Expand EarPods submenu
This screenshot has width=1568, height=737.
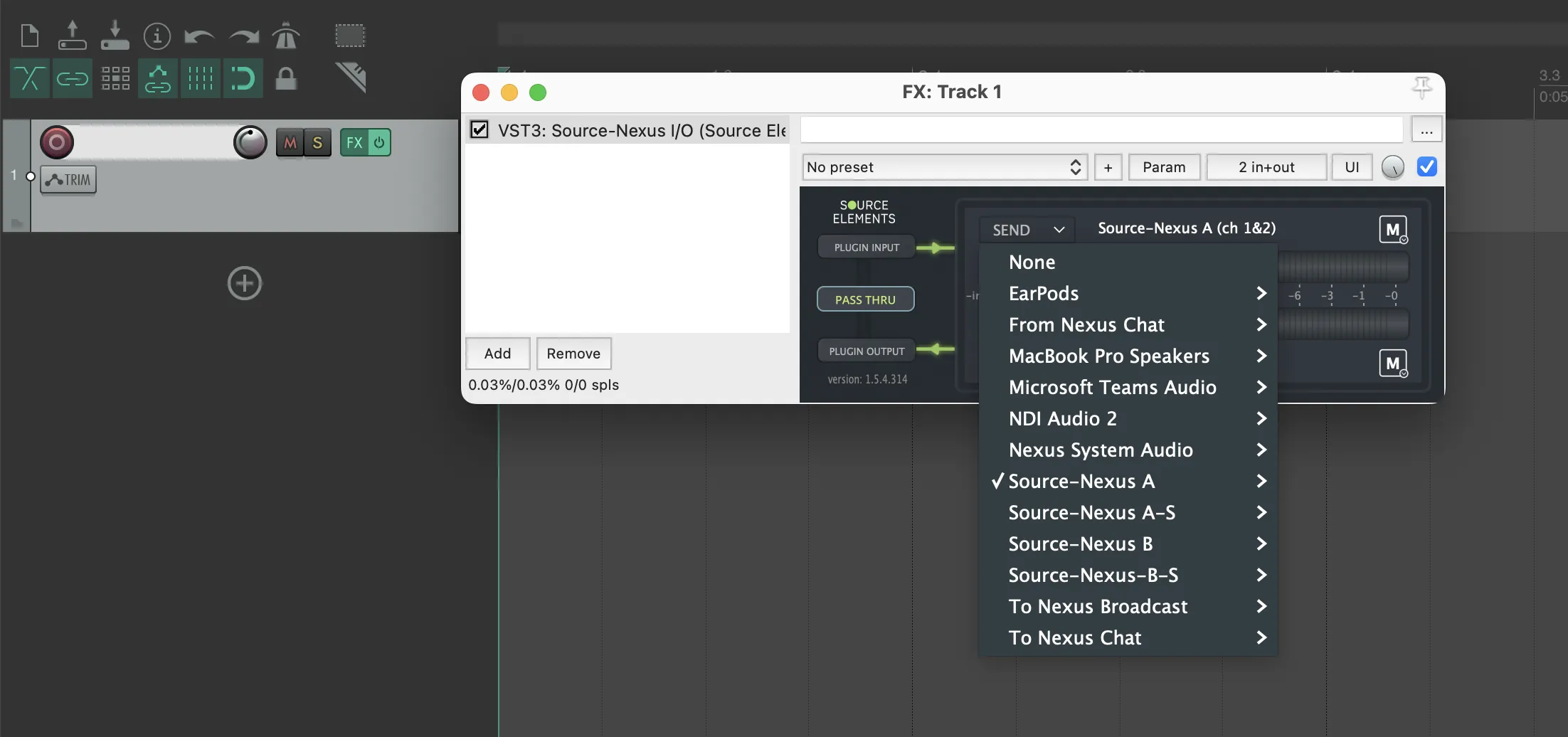tap(1128, 293)
